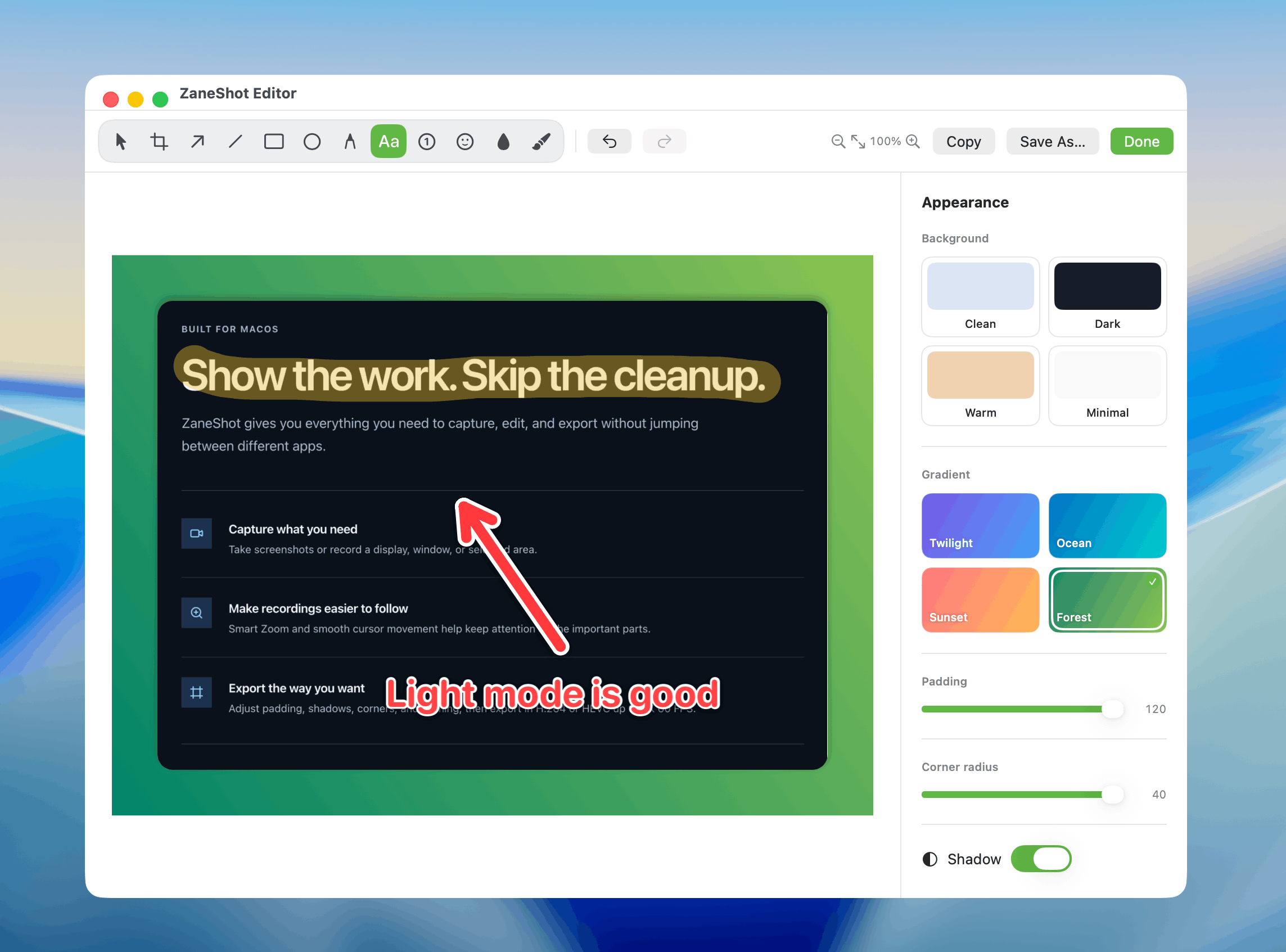This screenshot has width=1286, height=952.
Task: Select the numbered step counter tool
Action: point(426,141)
